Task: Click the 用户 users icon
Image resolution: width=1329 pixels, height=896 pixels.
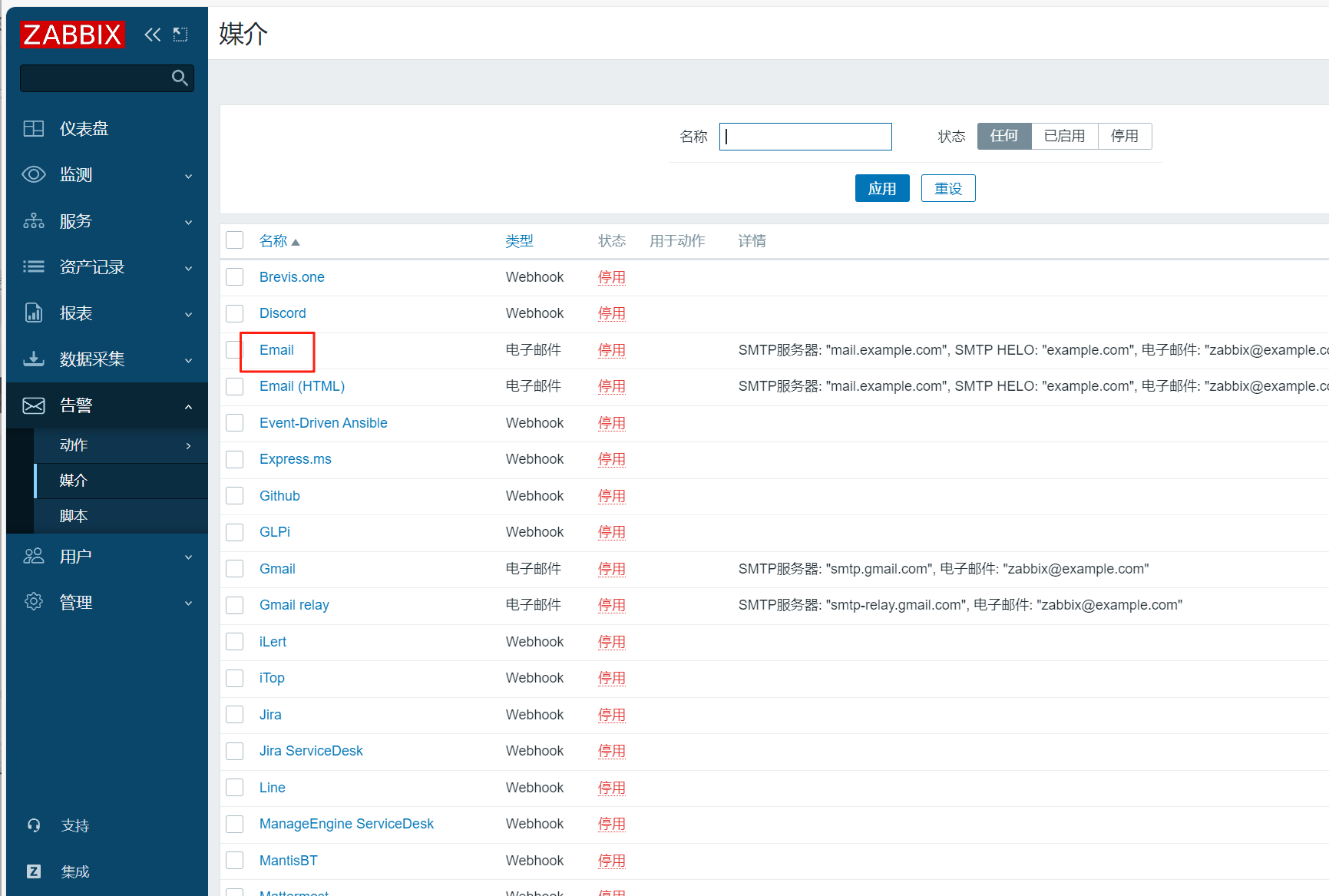Action: pos(33,556)
